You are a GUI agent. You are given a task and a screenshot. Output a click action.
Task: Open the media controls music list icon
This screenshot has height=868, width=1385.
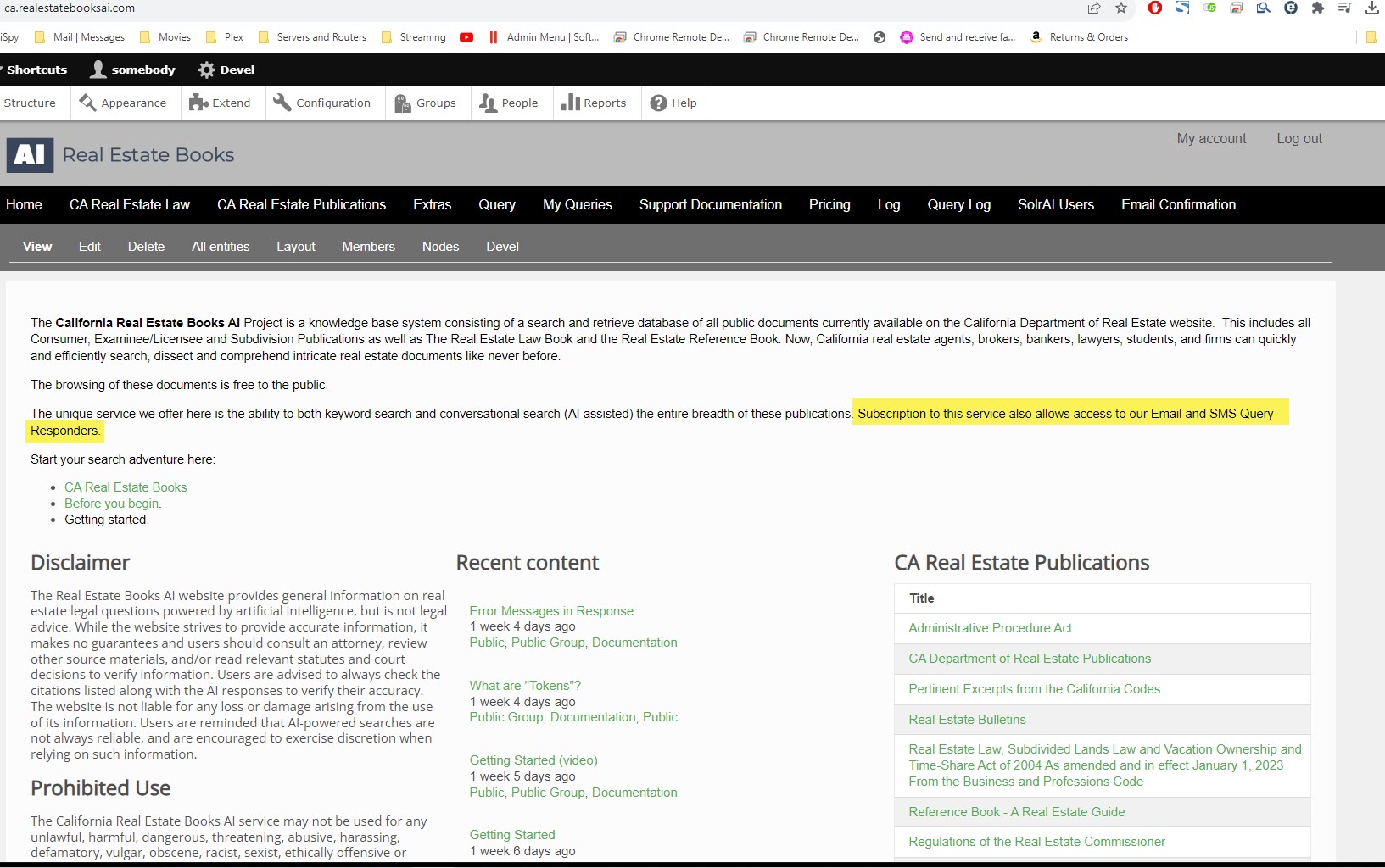pyautogui.click(x=1345, y=8)
